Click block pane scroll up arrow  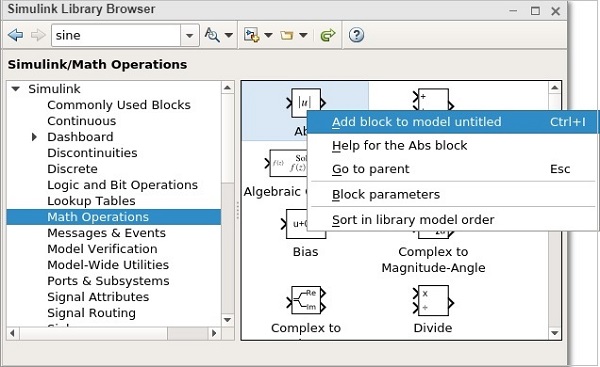click(x=555, y=88)
